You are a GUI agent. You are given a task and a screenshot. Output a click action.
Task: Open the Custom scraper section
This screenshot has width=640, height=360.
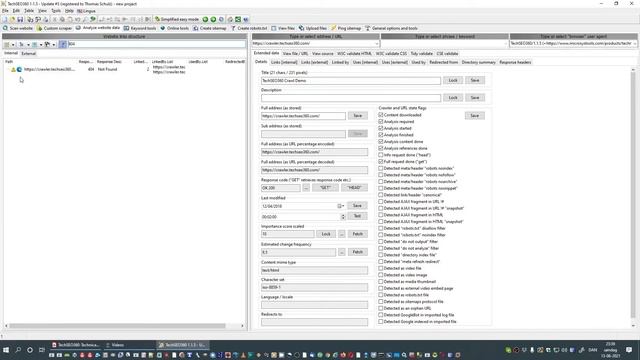[54, 28]
